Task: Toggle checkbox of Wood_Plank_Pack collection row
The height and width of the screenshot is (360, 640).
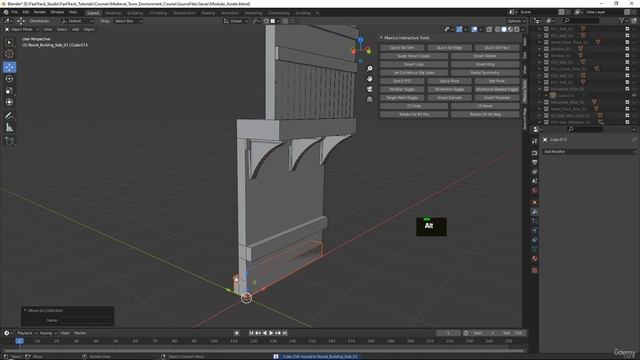Action: tap(627, 42)
